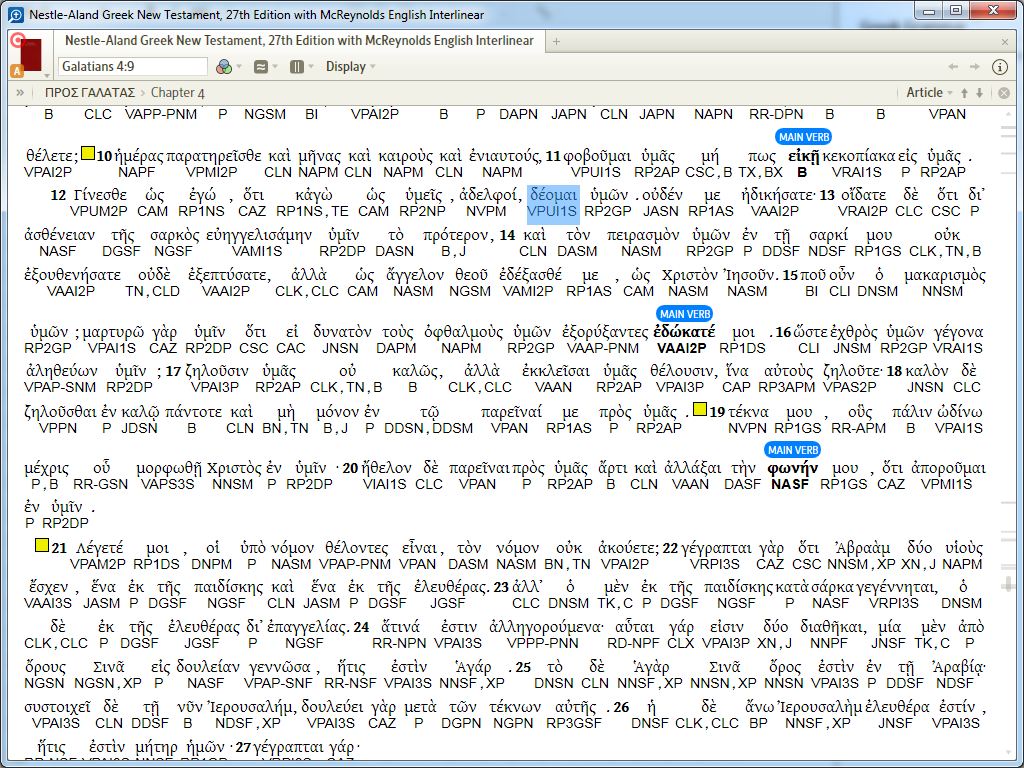The image size is (1024, 768).
Task: Click the target badge on the book icon
Action: click(18, 40)
